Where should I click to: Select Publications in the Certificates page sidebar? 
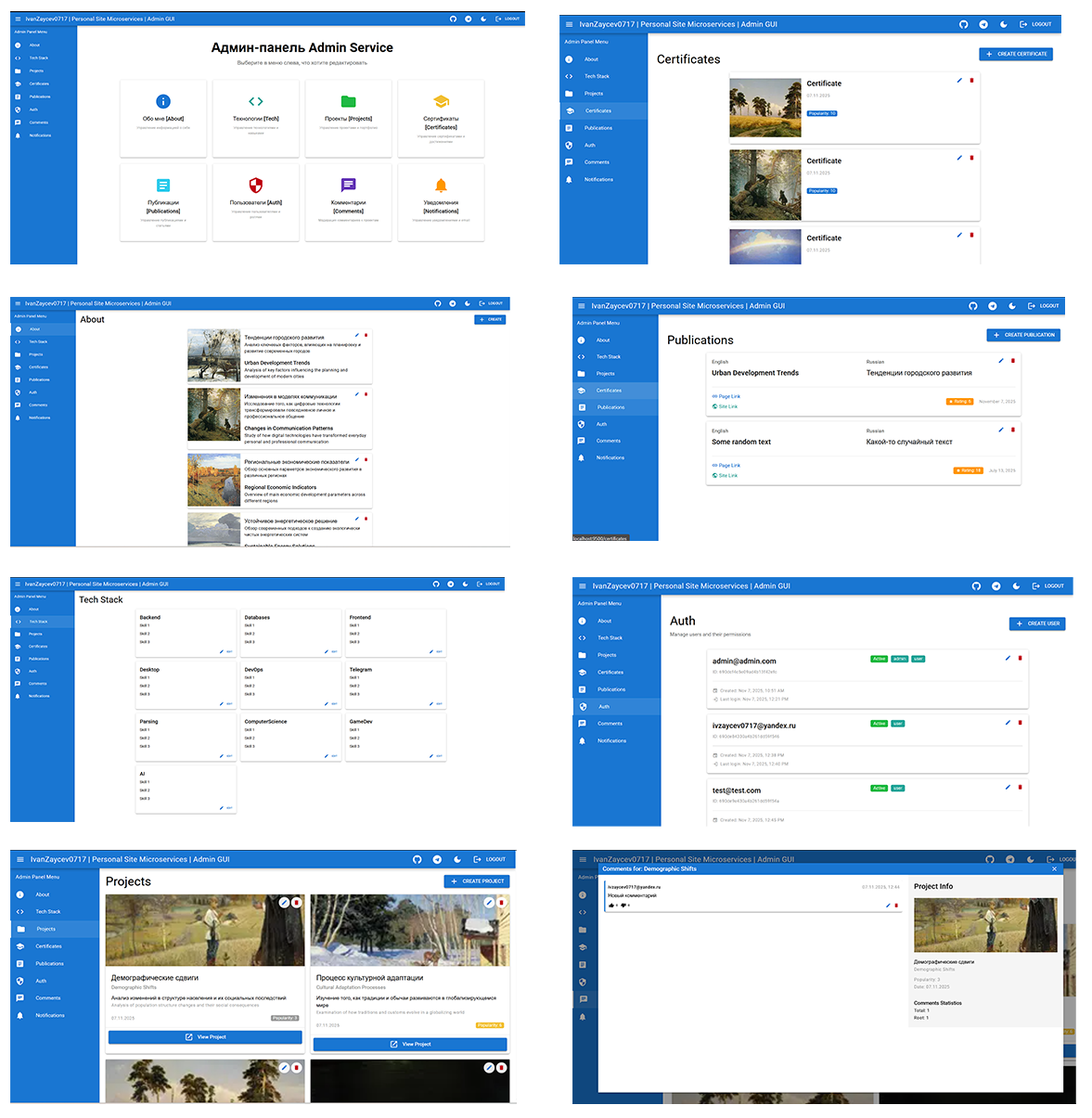coord(598,128)
